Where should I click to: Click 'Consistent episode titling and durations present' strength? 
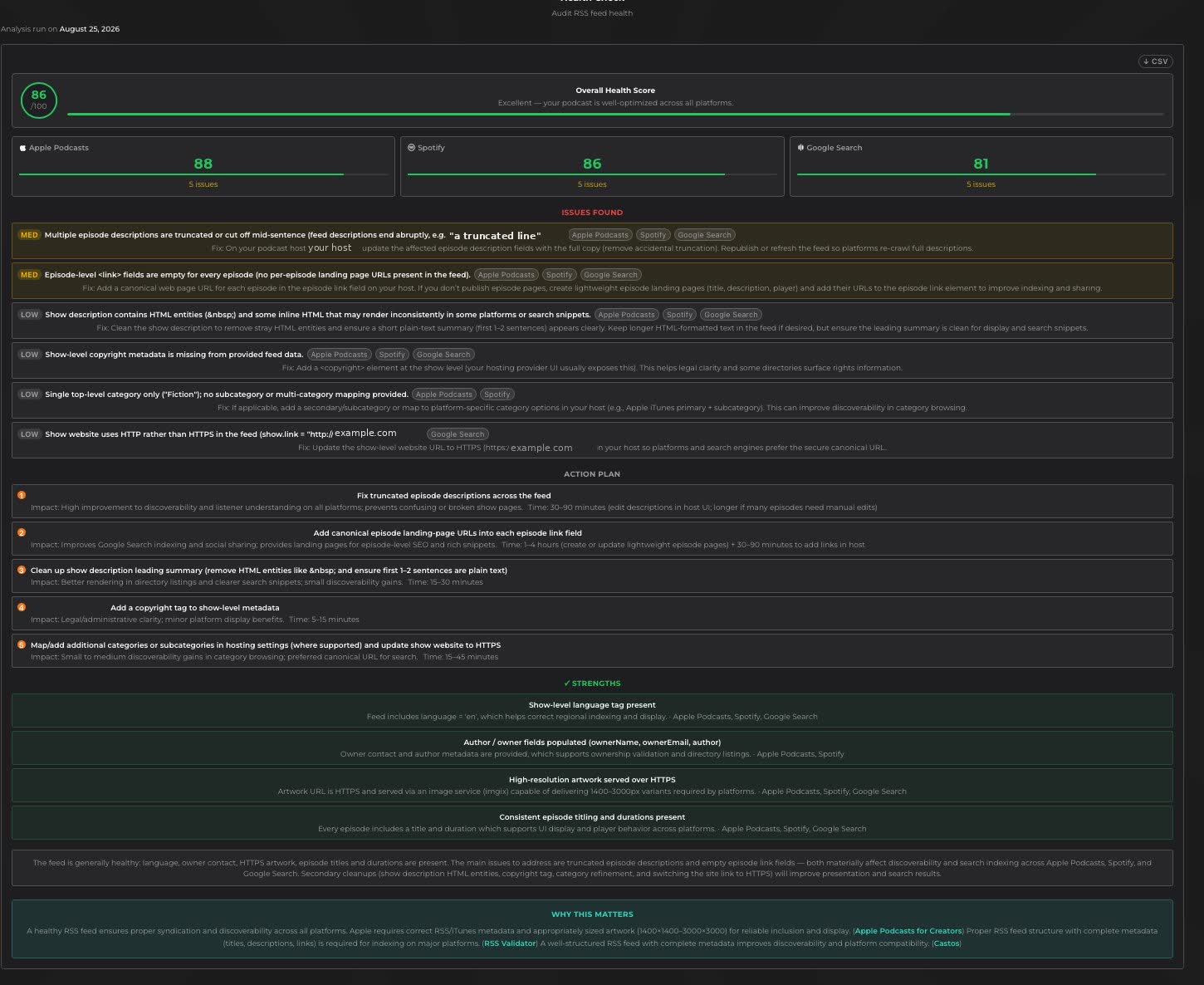(592, 817)
